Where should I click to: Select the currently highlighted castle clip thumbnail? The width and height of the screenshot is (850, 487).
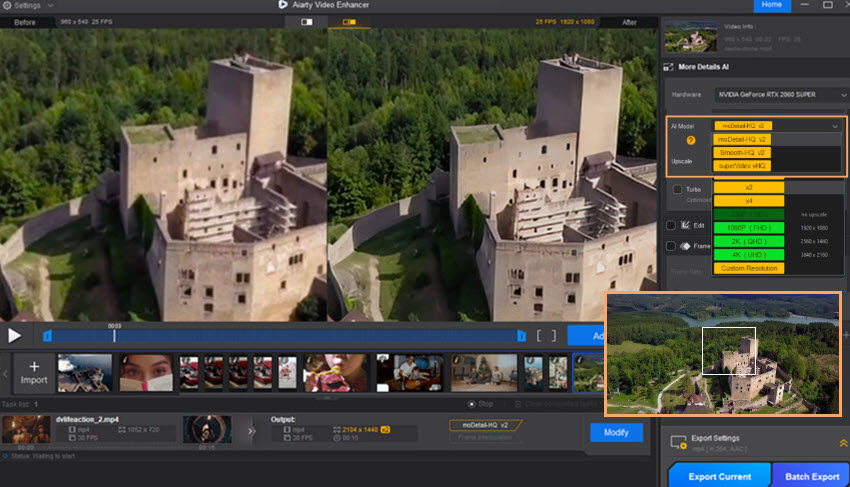pyautogui.click(x=588, y=373)
